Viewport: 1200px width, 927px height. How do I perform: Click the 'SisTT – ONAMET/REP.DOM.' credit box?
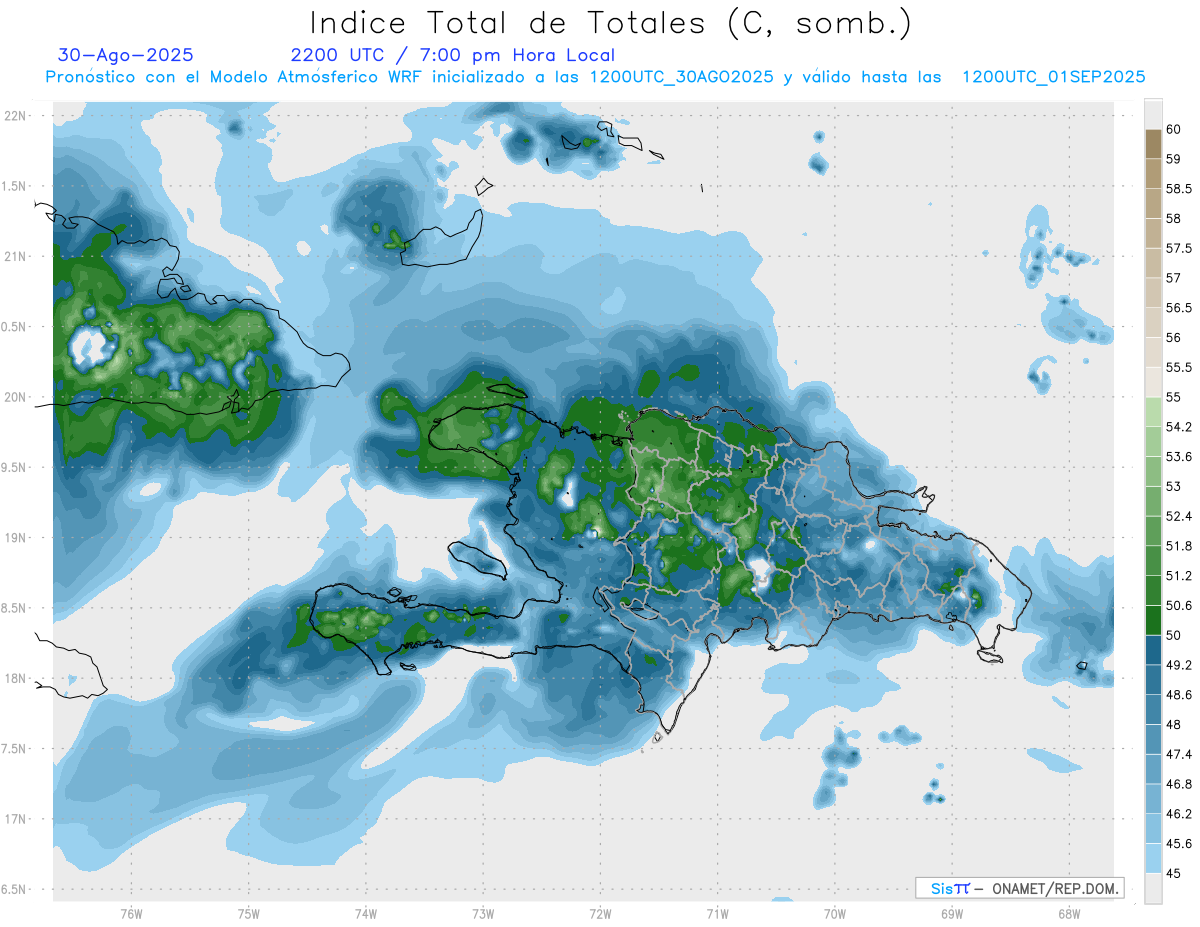tap(1019, 888)
